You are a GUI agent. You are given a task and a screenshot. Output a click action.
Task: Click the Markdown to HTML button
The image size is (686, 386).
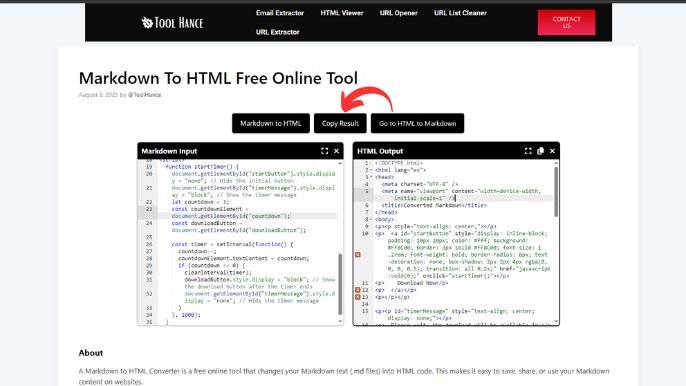pos(271,123)
